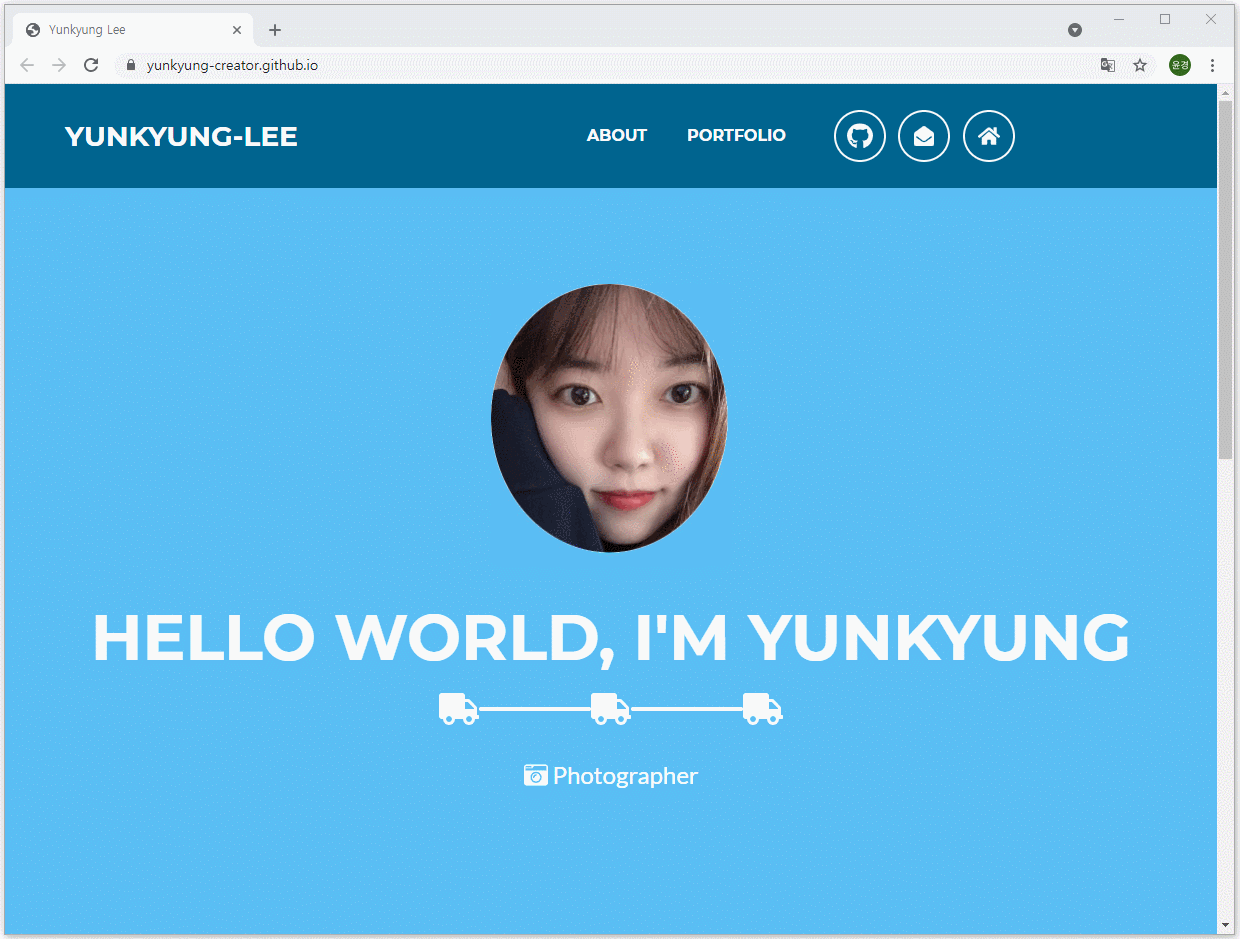This screenshot has width=1240, height=939.
Task: Click the Photographer label
Action: [x=625, y=775]
